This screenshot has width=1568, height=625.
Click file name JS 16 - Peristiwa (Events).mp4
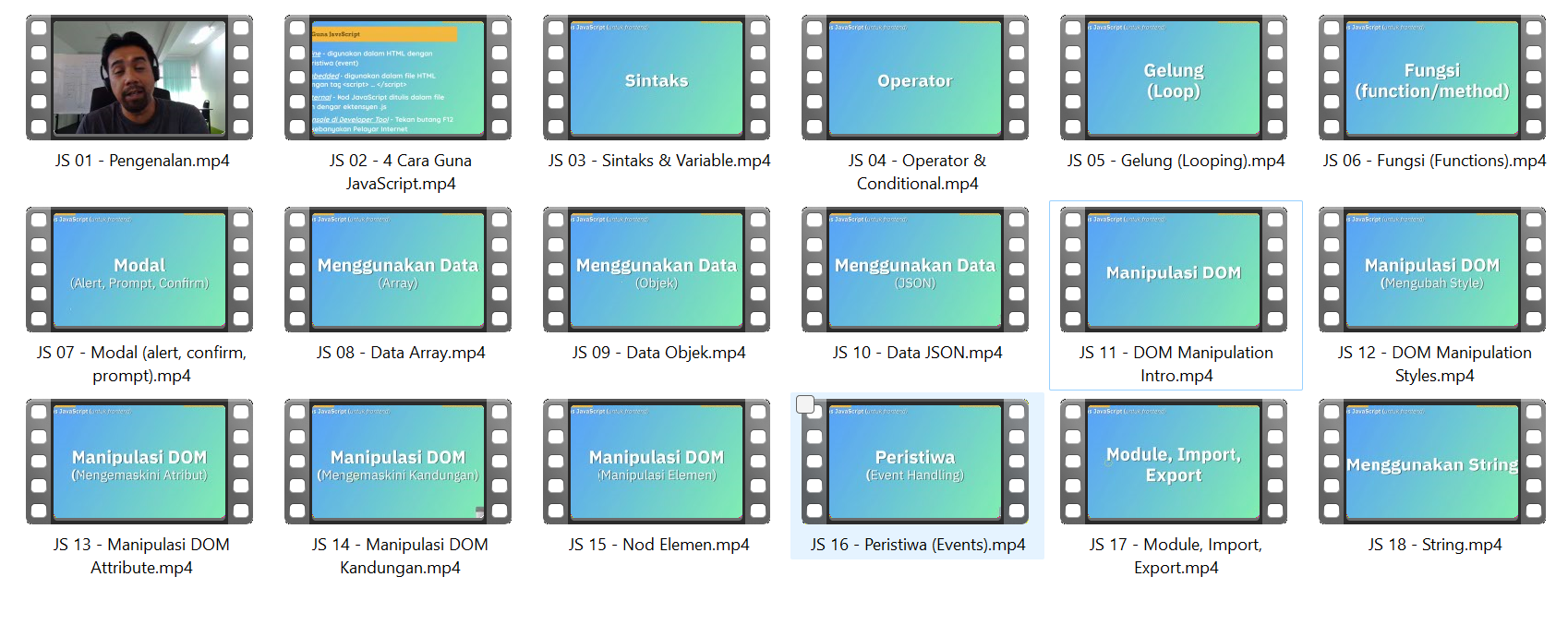point(918,545)
